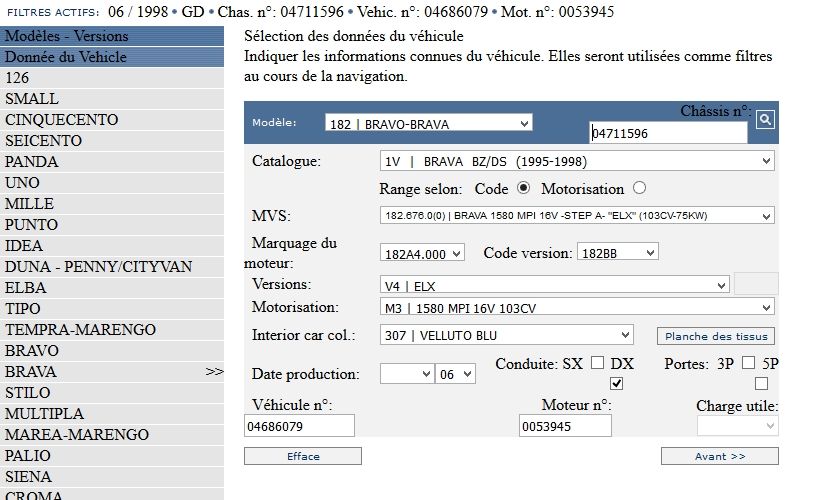
Task: Click the Donnée du Vehicle header
Action: (x=112, y=57)
